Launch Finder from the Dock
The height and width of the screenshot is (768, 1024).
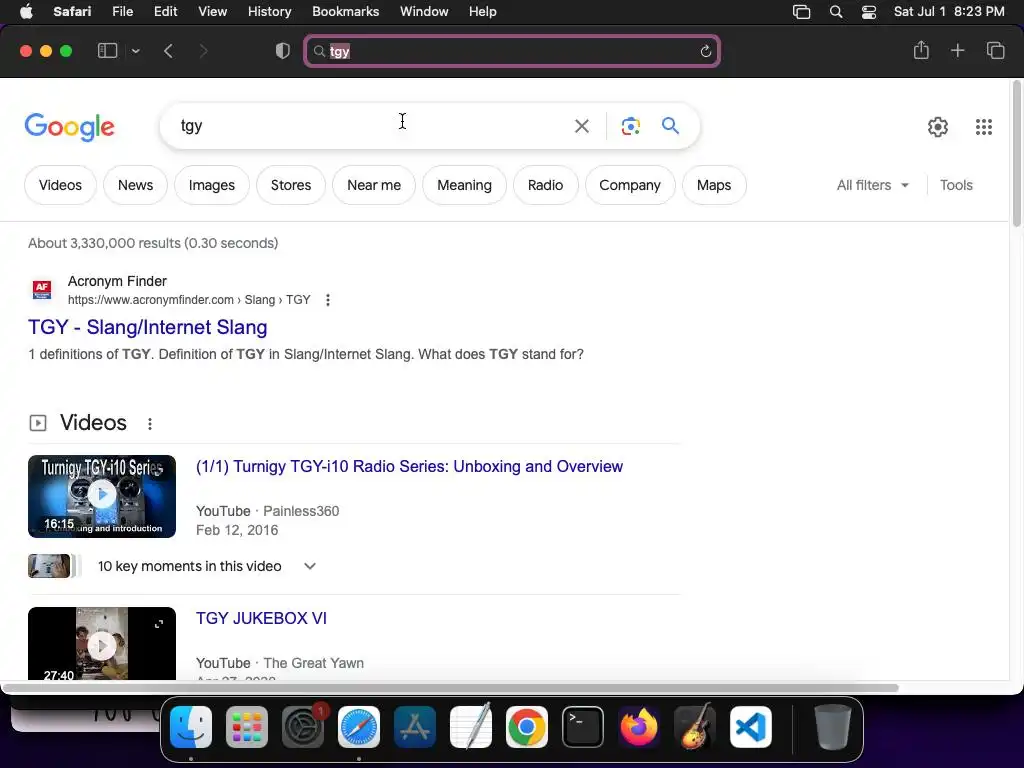tap(191, 727)
